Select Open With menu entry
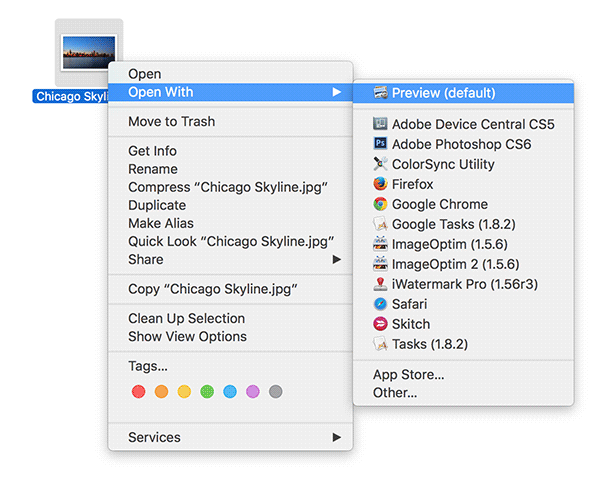 pyautogui.click(x=230, y=92)
